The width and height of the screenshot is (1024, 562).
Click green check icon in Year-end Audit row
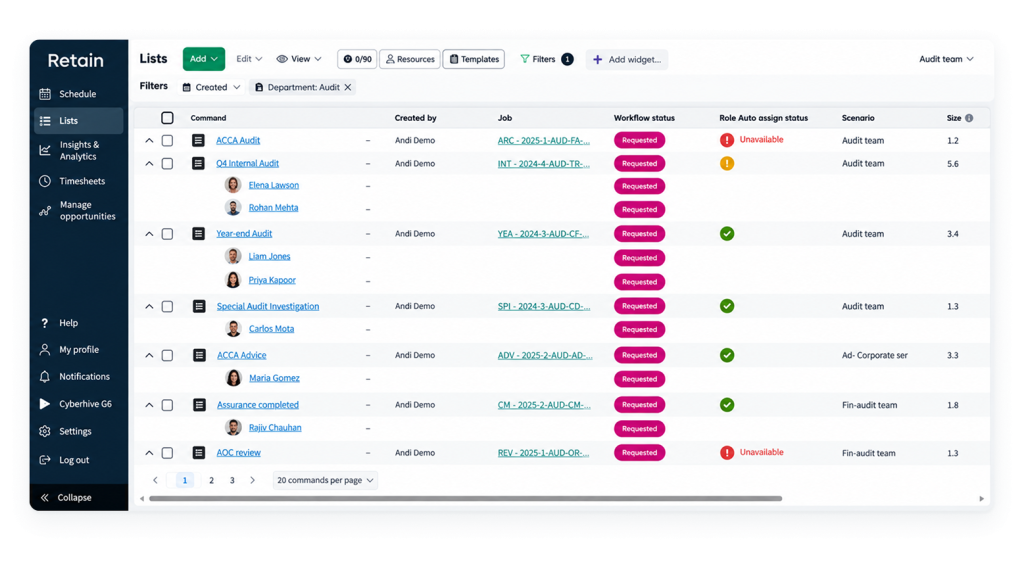coord(727,234)
